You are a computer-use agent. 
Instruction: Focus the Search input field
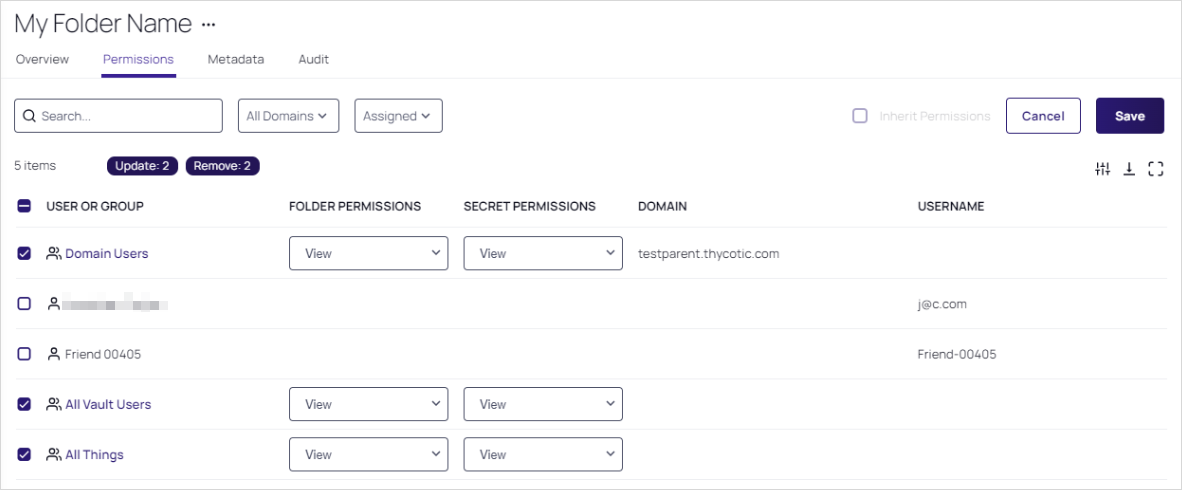click(x=128, y=116)
